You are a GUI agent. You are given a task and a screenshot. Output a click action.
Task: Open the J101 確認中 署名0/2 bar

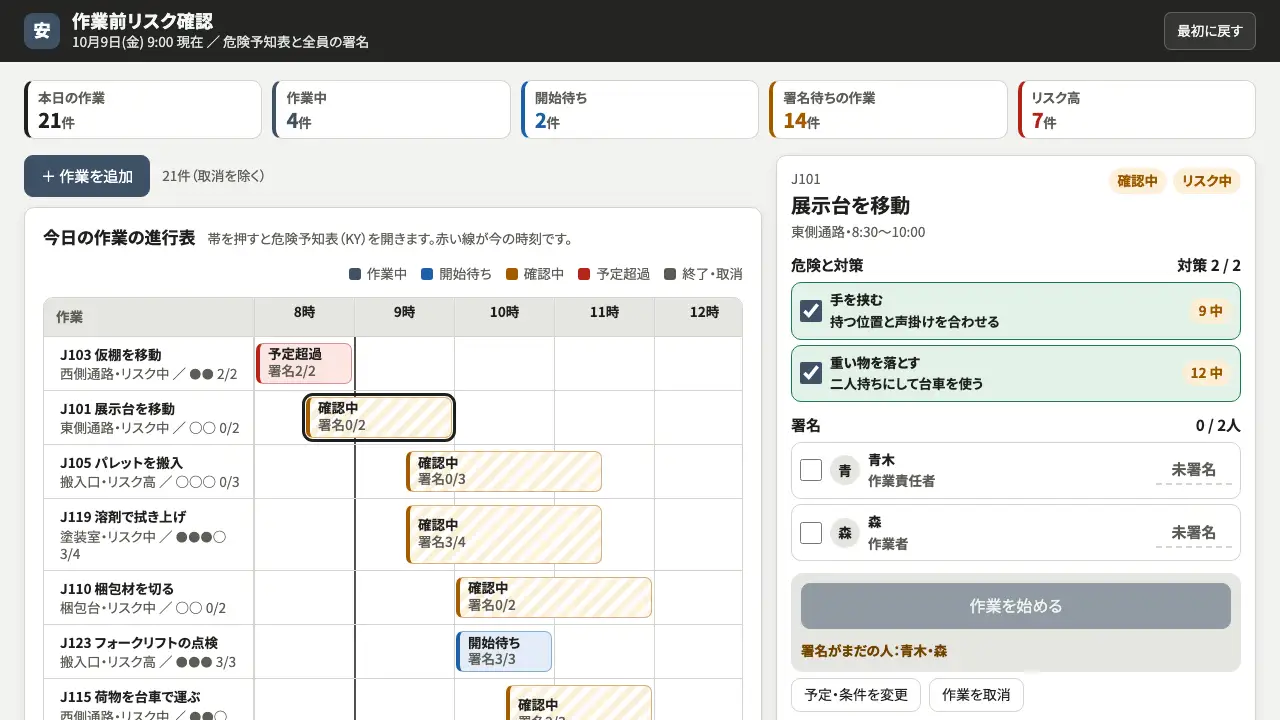click(379, 417)
